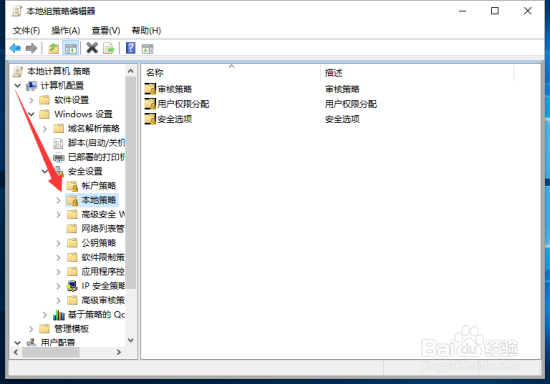
Task: Minimize the 本地组策略编辑器 window
Action: click(x=463, y=11)
